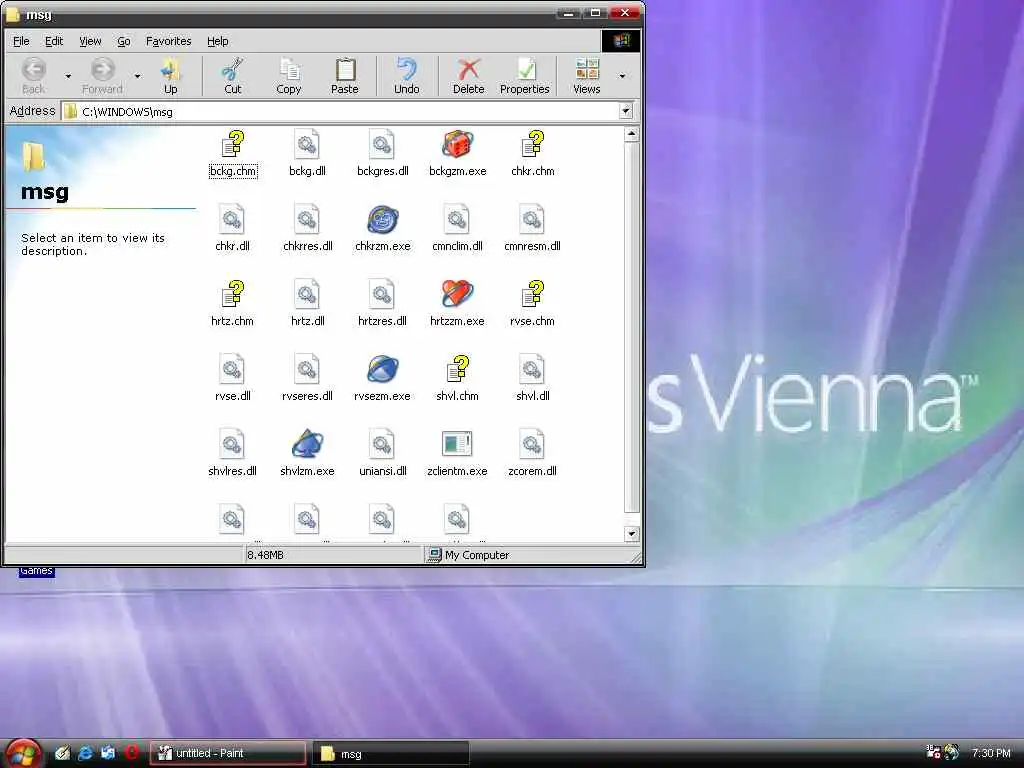Screen dimensions: 1024x768
Task: Select the uniansi.dll file
Action: (383, 455)
